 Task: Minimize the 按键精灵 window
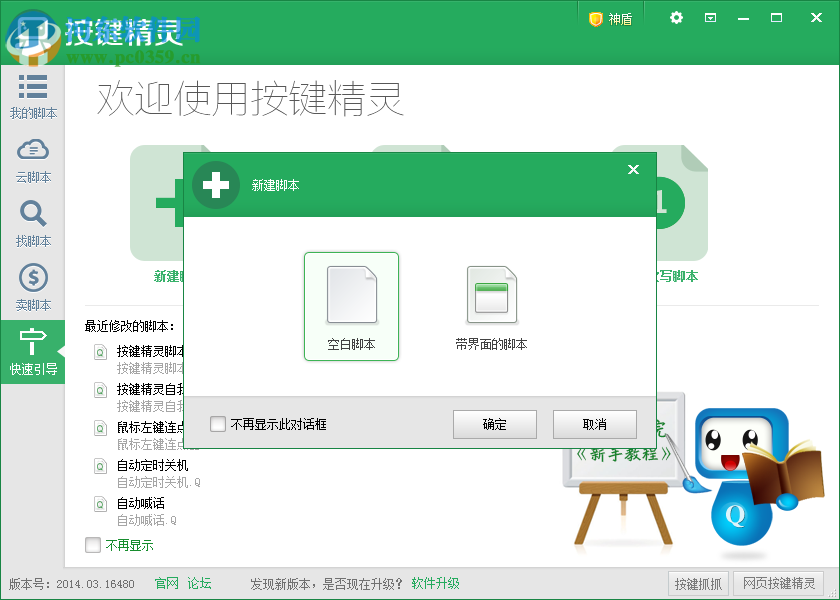(743, 18)
